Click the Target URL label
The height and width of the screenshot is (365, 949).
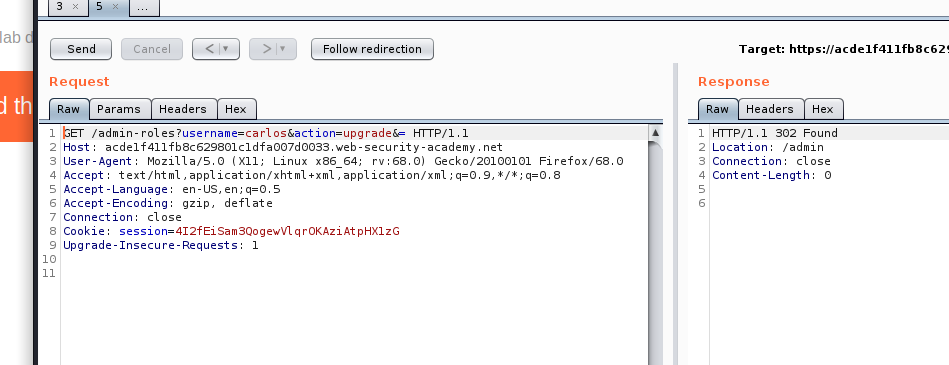(844, 49)
